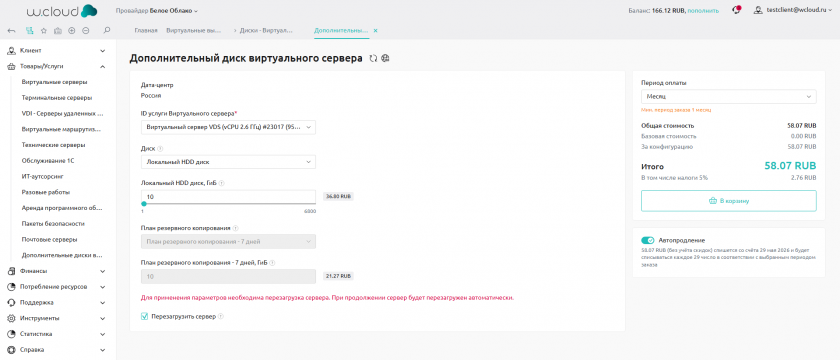The height and width of the screenshot is (360, 840).
Task: Open Виртуальные маршрутиз... in sidebar
Action: 61,129
